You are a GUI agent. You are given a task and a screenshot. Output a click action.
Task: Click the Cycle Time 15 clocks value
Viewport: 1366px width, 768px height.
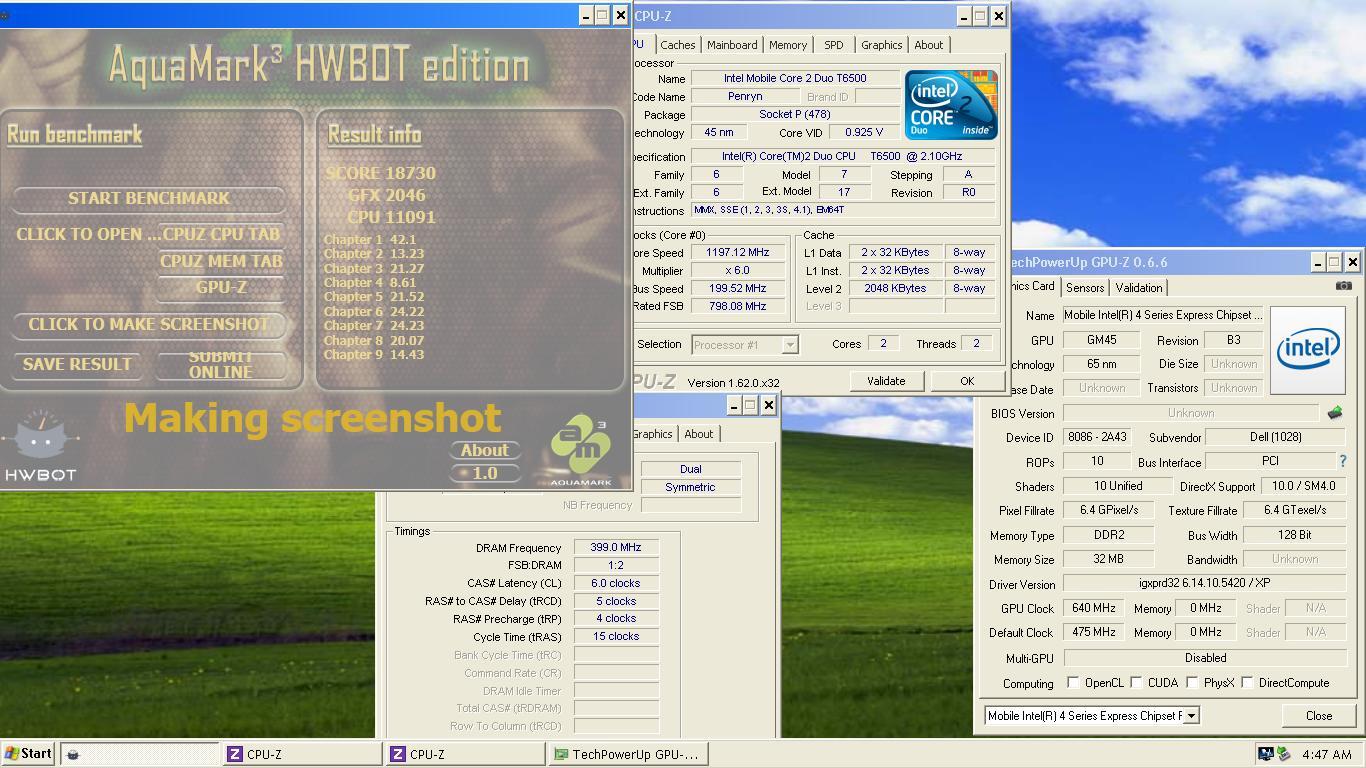click(616, 637)
